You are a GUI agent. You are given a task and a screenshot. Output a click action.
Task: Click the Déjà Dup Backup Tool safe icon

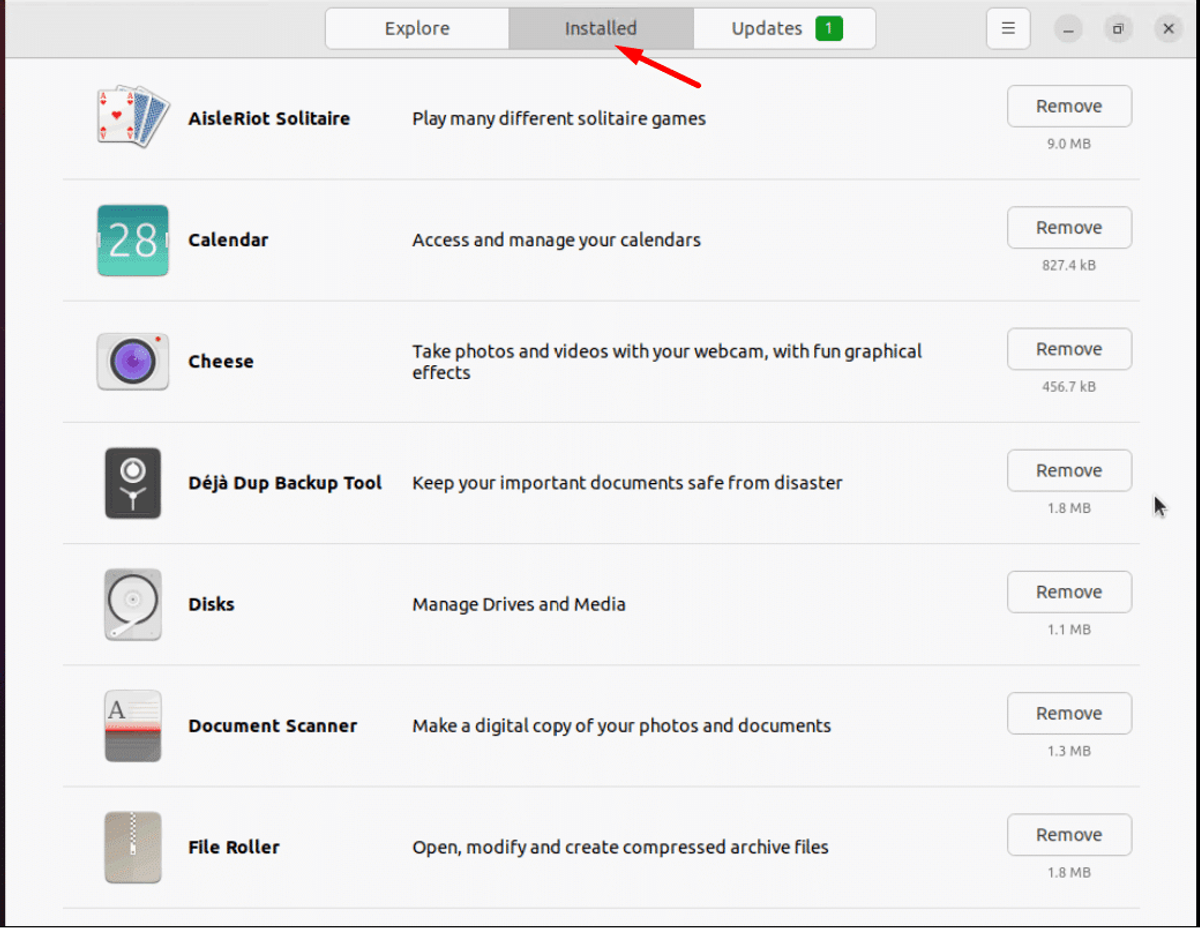coord(133,483)
